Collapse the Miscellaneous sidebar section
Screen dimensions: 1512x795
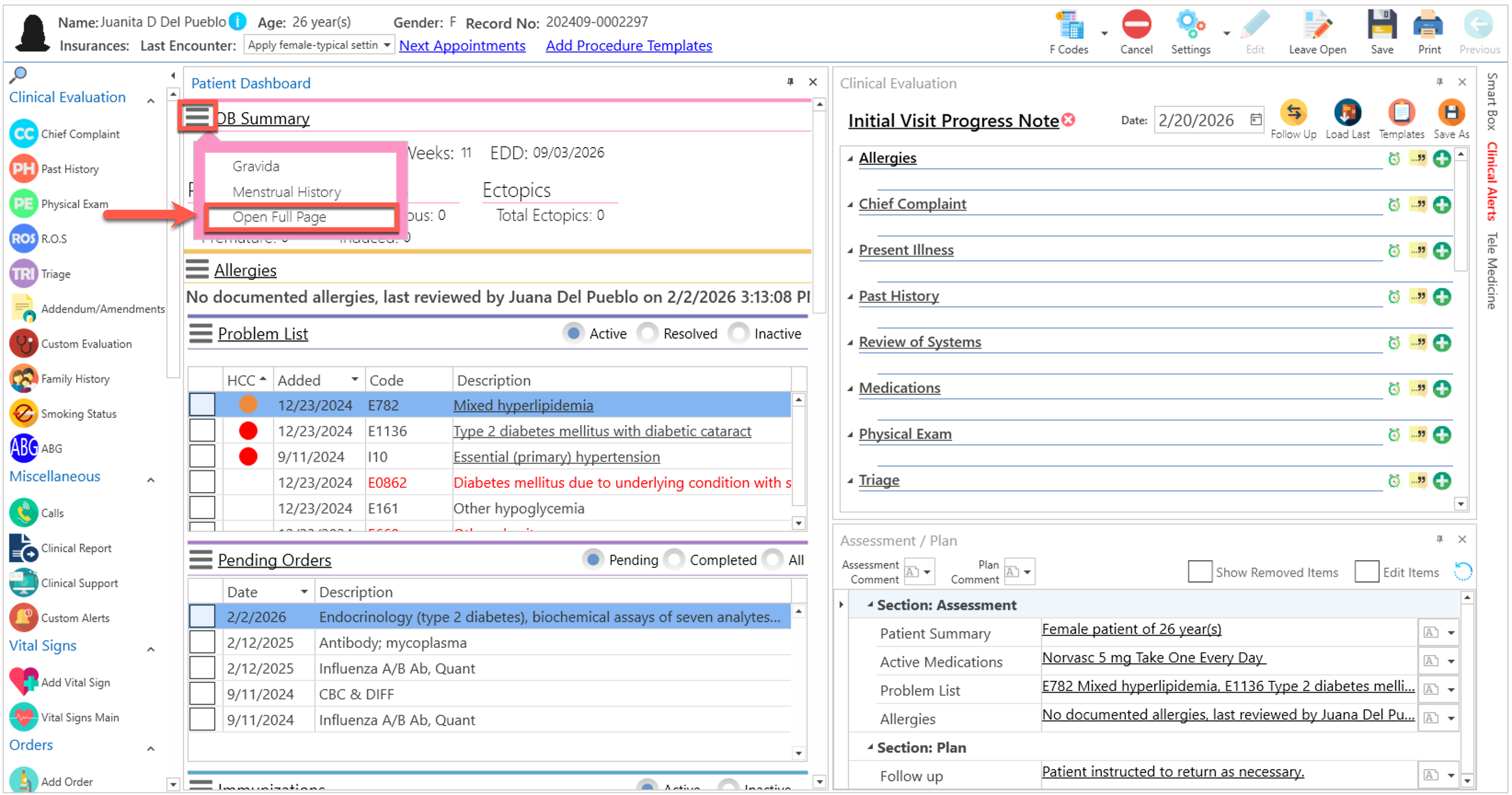[x=151, y=480]
